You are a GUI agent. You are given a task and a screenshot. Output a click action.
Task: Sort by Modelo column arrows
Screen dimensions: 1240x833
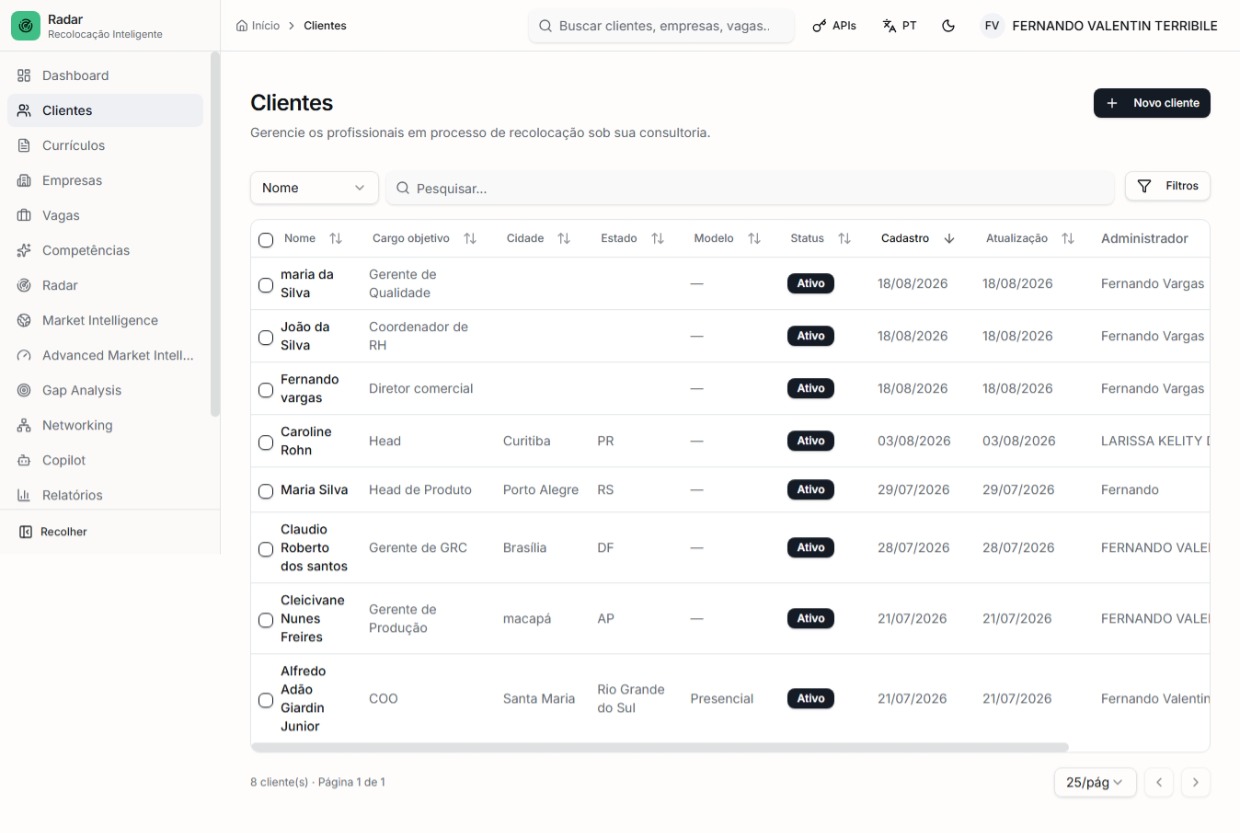754,239
